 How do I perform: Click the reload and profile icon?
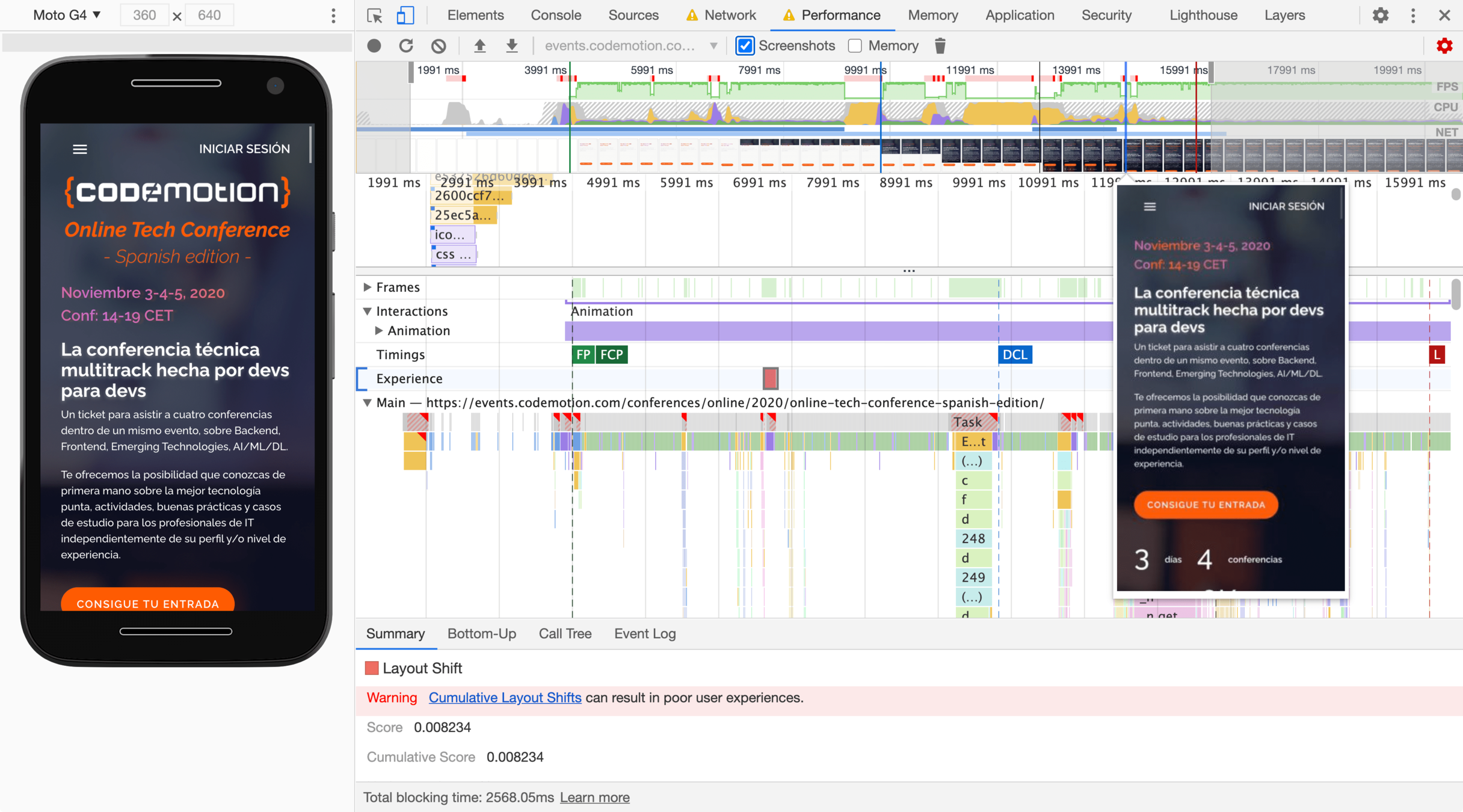pos(407,46)
